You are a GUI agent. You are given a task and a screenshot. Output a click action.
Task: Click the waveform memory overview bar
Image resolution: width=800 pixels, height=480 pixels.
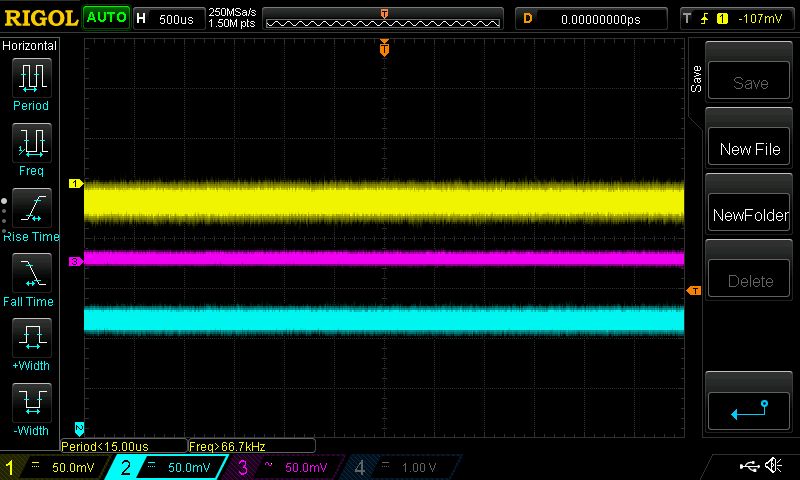[x=383, y=19]
